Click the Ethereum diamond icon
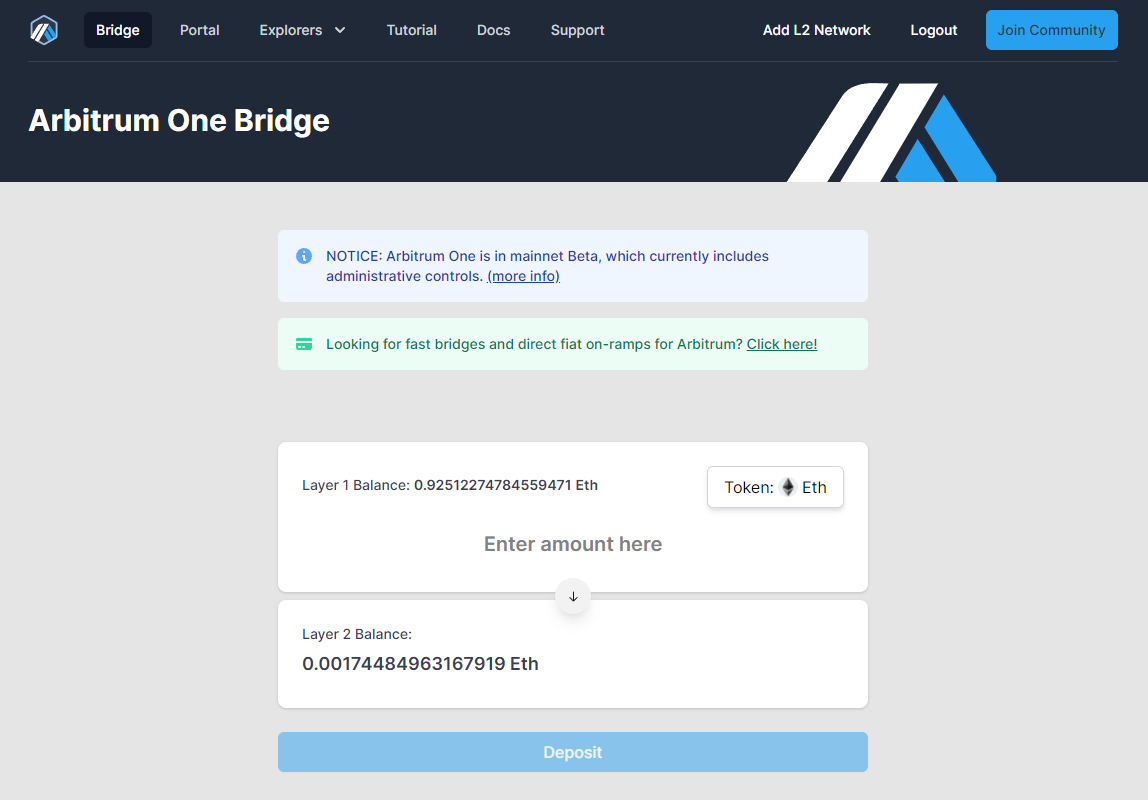Image resolution: width=1148 pixels, height=800 pixels. coord(788,487)
